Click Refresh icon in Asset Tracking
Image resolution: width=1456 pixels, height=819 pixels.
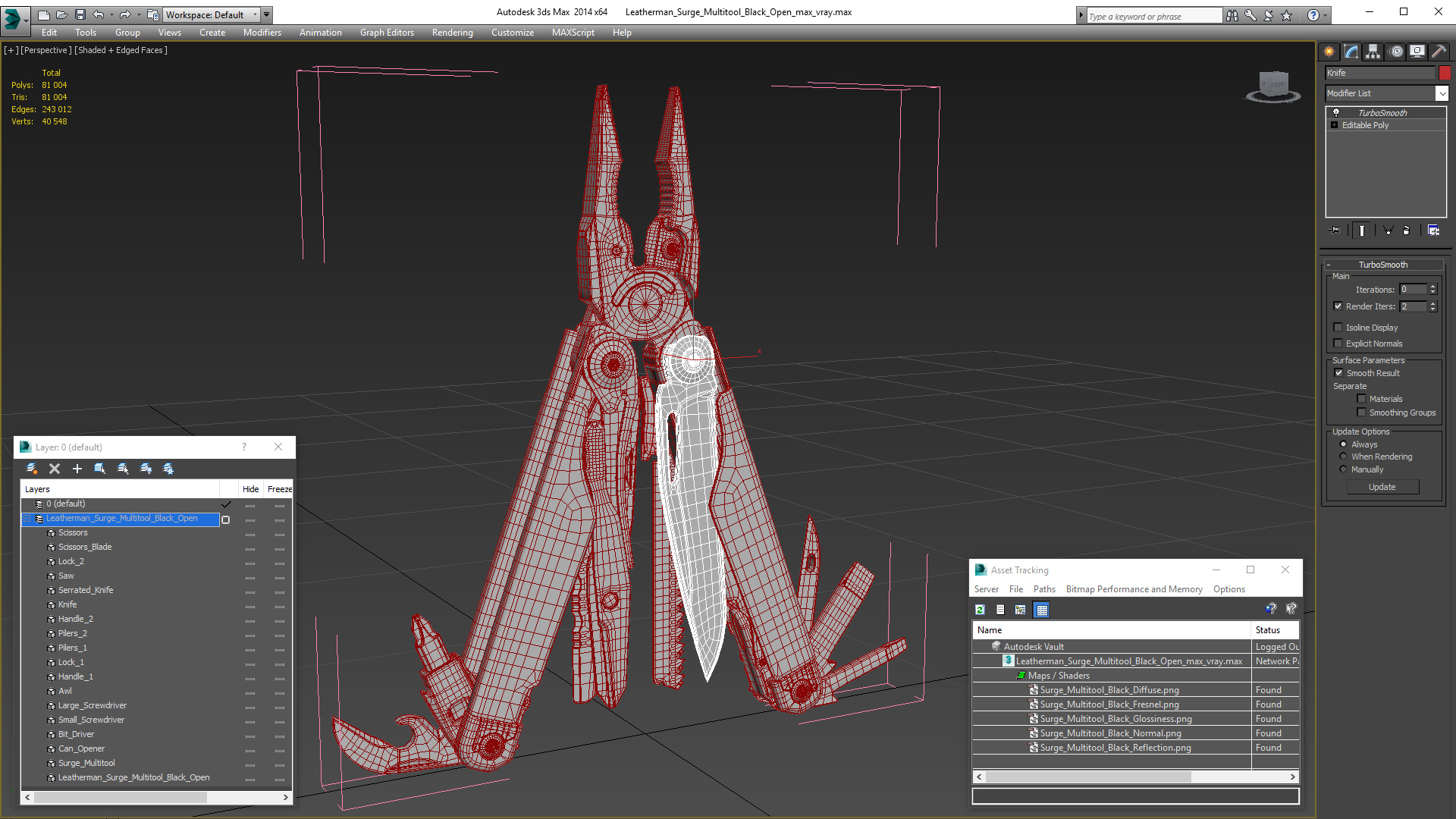point(980,610)
